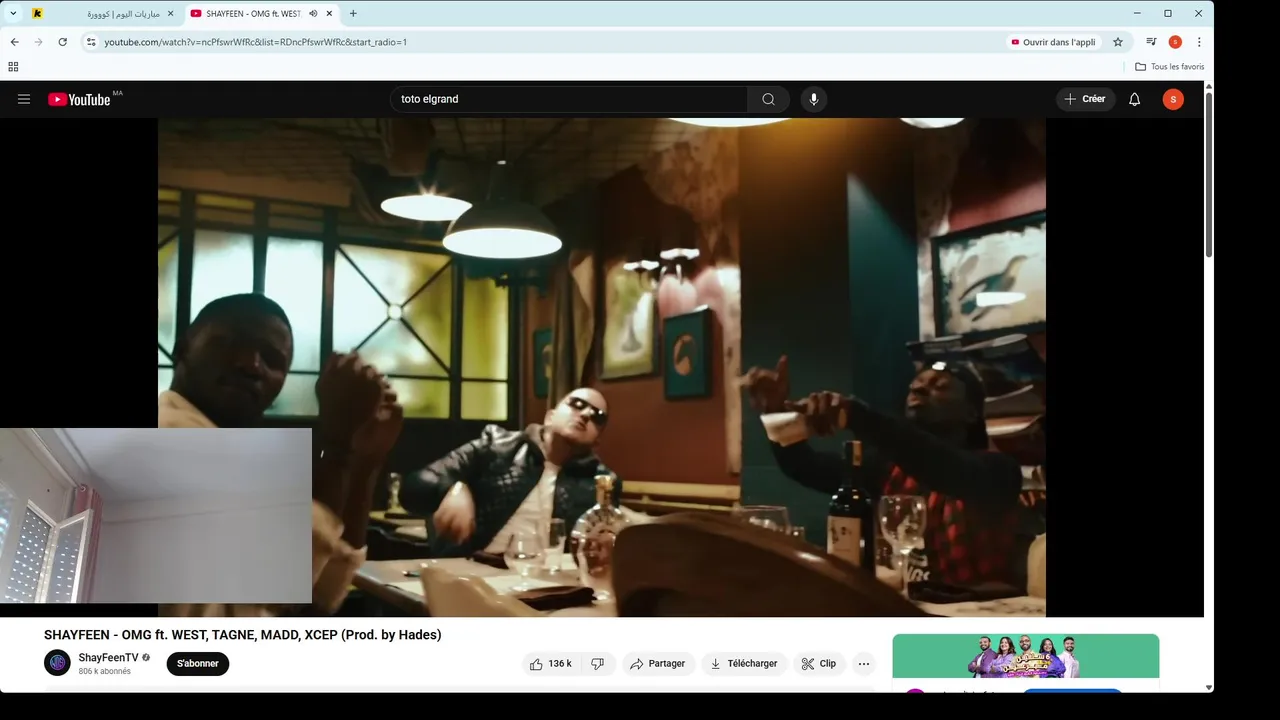Open the ShayFeenTV channel avatar
Viewport: 1280px width, 720px height.
pyautogui.click(x=57, y=663)
